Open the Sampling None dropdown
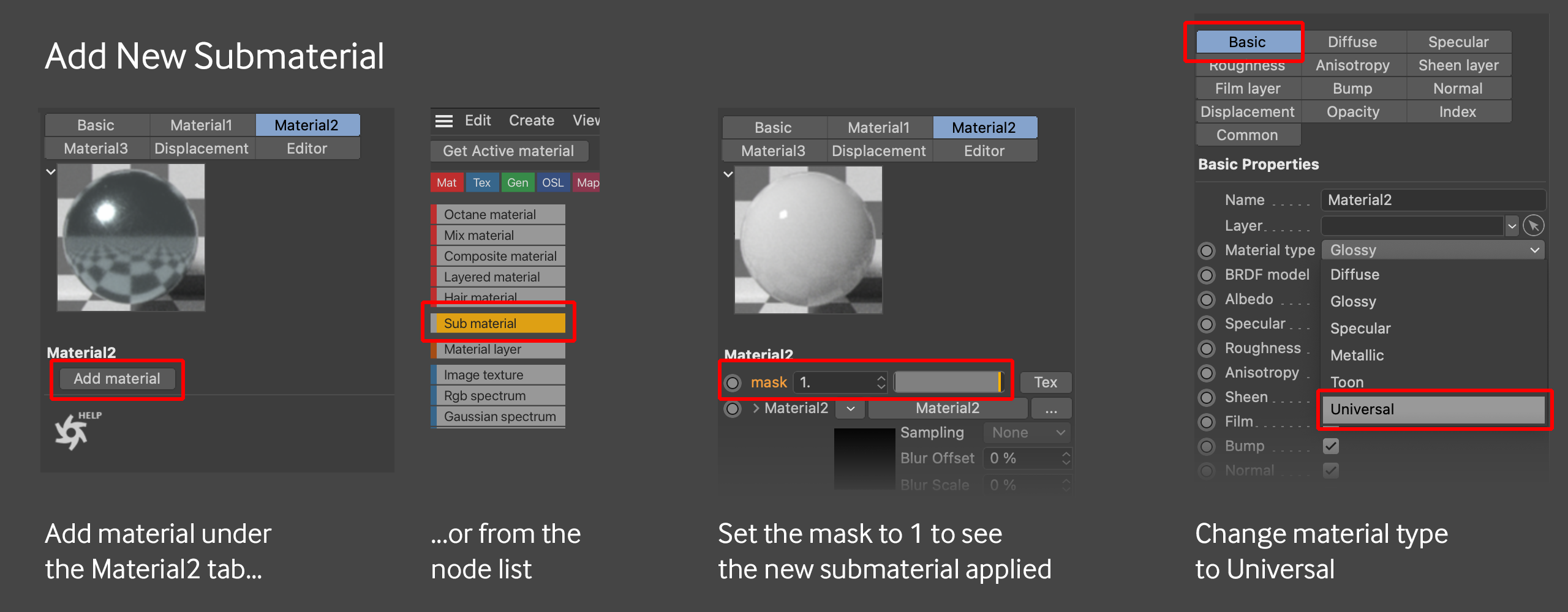This screenshot has width=1568, height=612. (x=1027, y=433)
